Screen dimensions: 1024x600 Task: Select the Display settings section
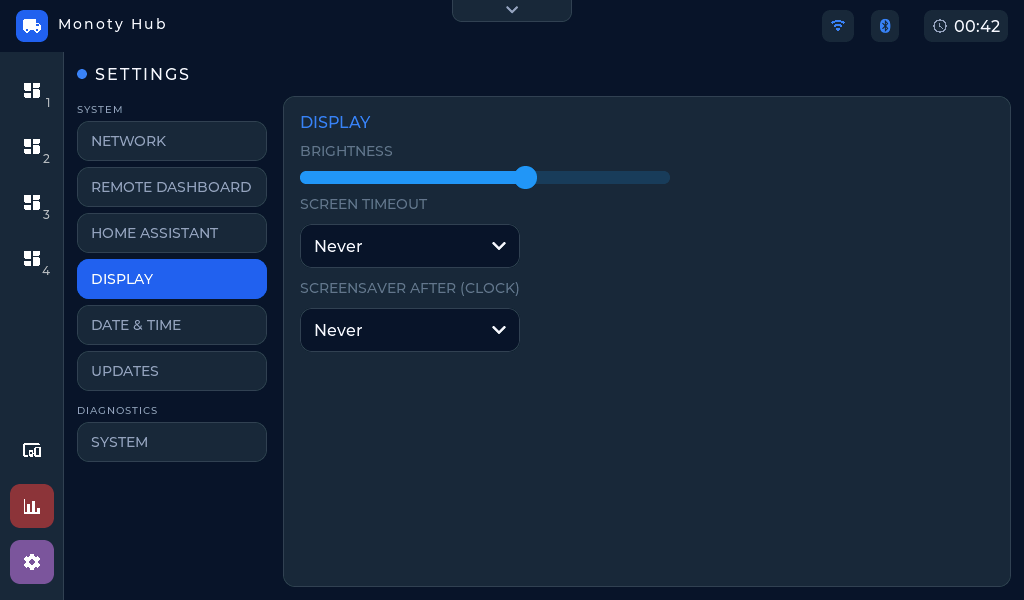pyautogui.click(x=172, y=279)
